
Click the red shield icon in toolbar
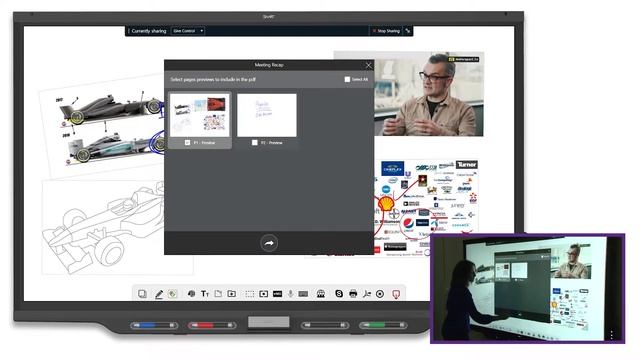pyautogui.click(x=396, y=294)
